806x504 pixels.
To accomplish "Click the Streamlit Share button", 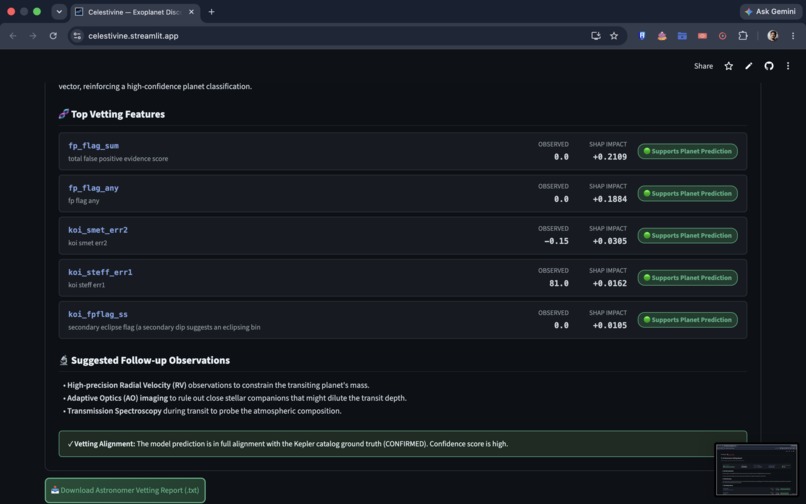I will point(703,66).
